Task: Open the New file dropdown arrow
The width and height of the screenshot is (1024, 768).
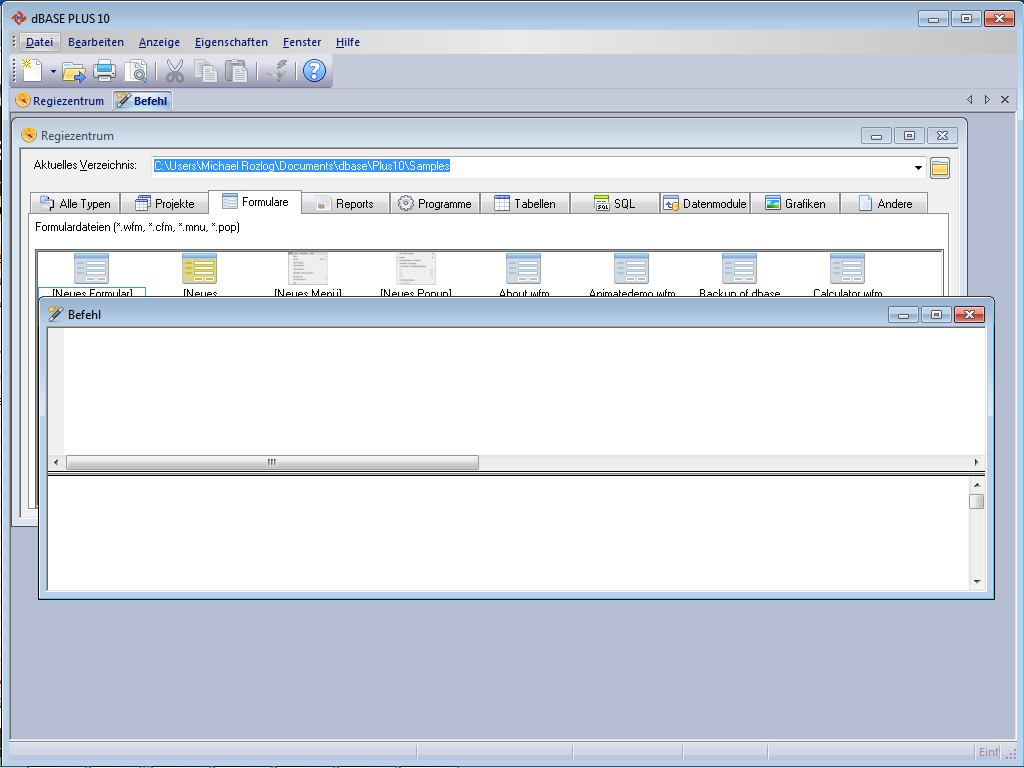Action: coord(53,71)
